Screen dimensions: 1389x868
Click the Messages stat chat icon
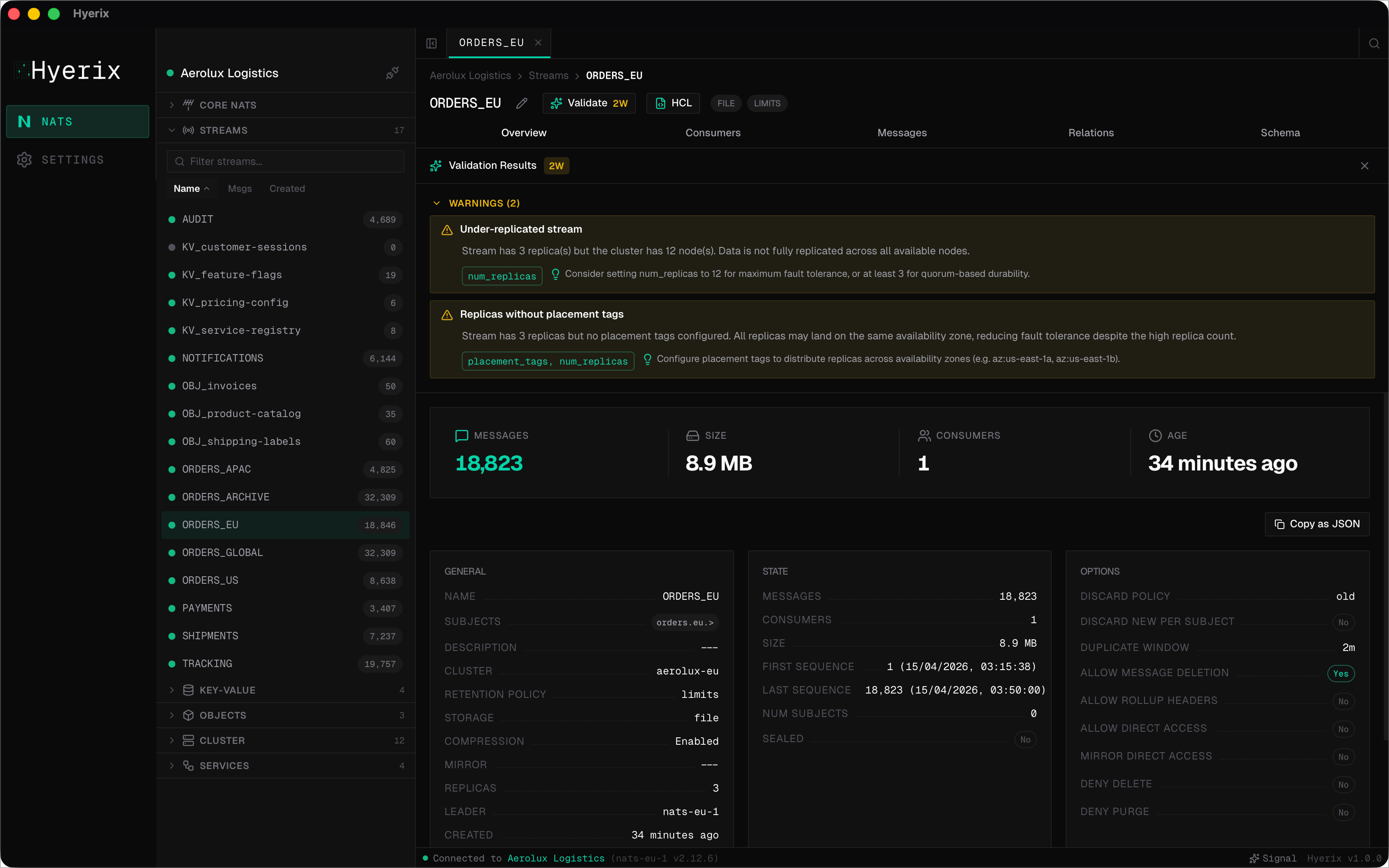pos(461,436)
